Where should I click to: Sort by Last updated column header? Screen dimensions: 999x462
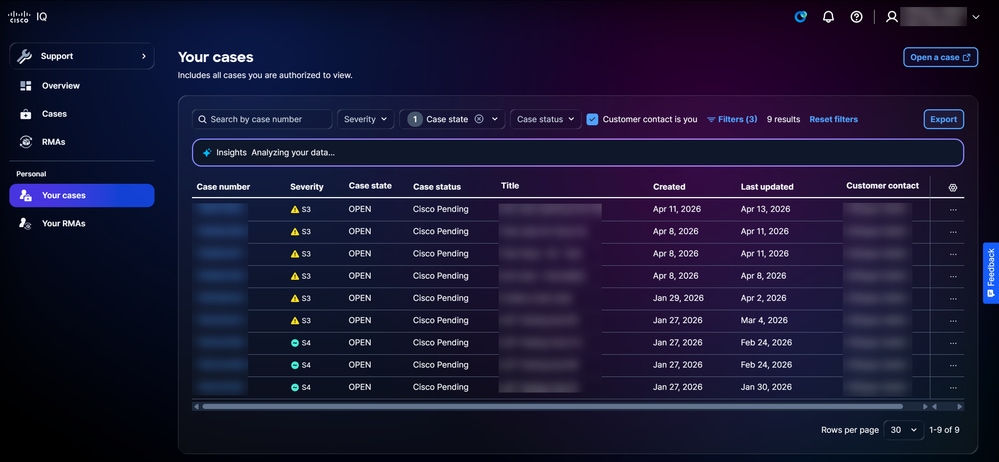click(x=767, y=187)
